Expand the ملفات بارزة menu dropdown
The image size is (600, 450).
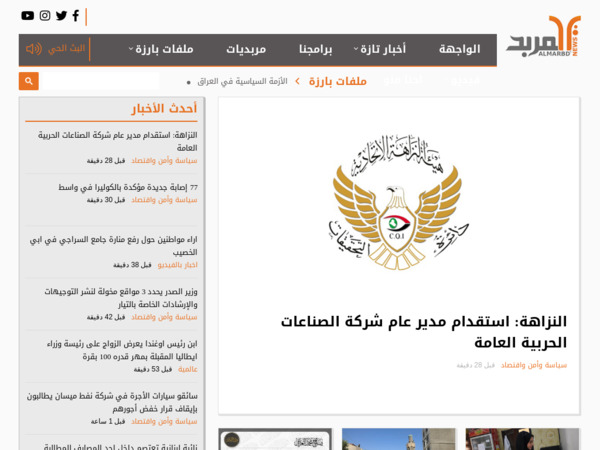click(161, 49)
